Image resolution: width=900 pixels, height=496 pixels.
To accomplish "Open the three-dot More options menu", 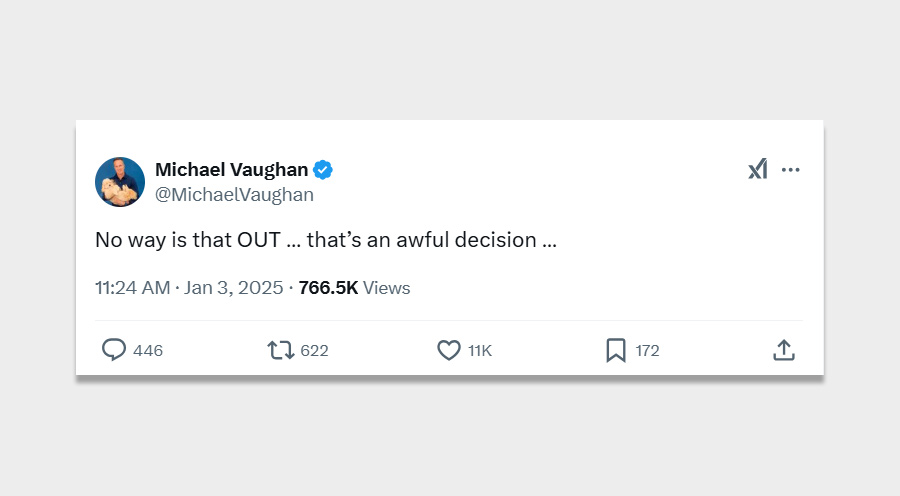I will (791, 170).
